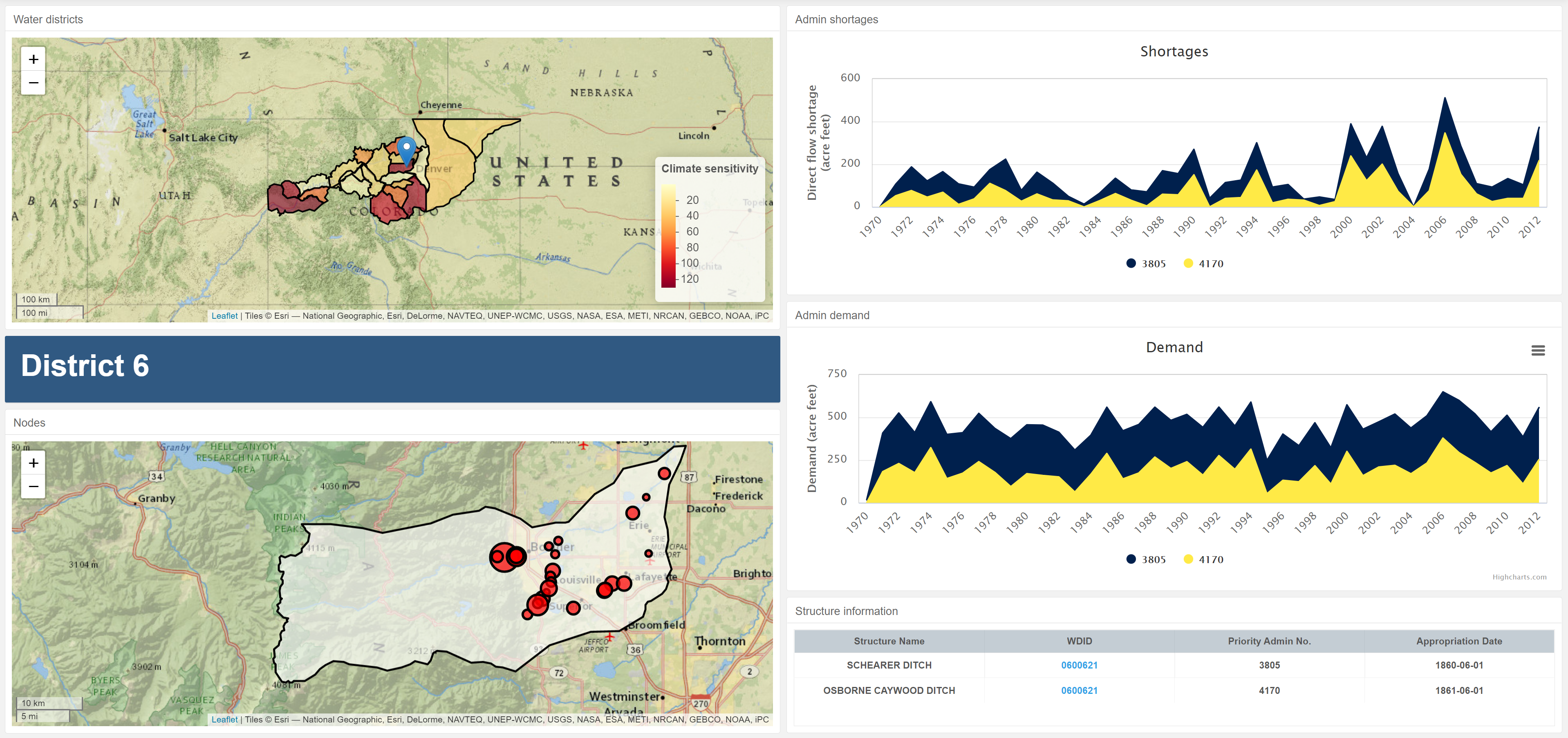Toggle series 4170 in Demand legend
Image resolution: width=1568 pixels, height=738 pixels.
[1203, 559]
